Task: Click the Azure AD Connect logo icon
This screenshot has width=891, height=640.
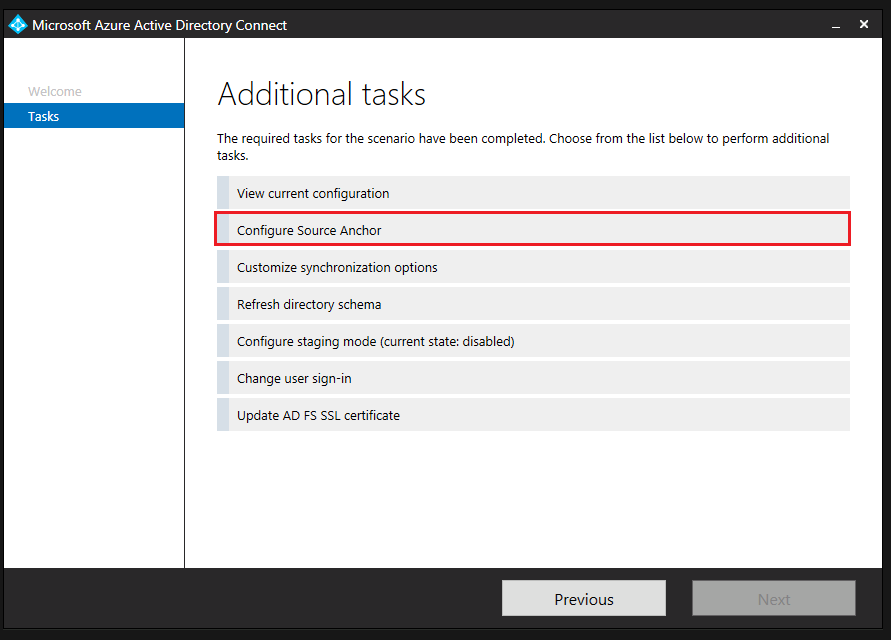Action: (x=17, y=24)
